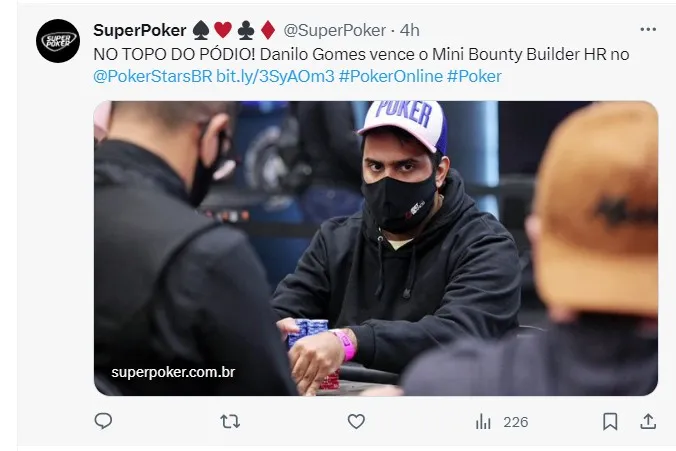Image resolution: width=676 pixels, height=451 pixels.
Task: Open the SuperPoker profile avatar
Action: (x=58, y=41)
